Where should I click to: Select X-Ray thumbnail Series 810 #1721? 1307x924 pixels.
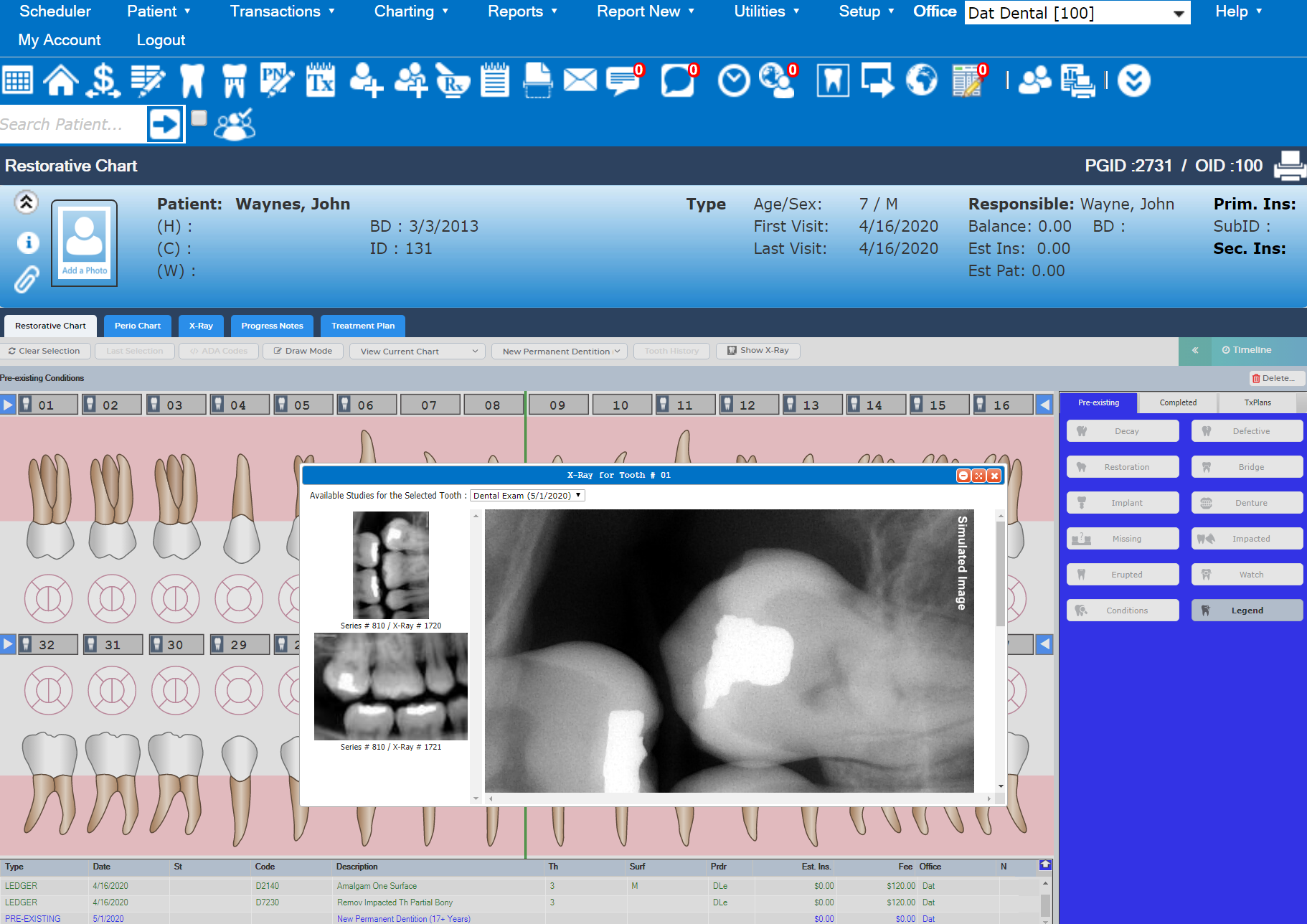(x=391, y=687)
